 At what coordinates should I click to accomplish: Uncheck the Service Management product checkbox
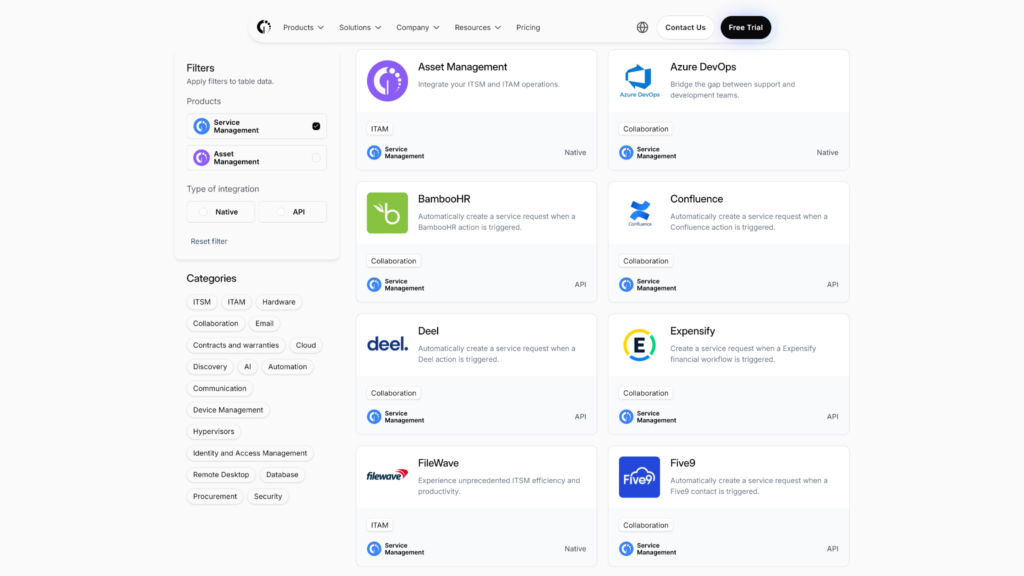tap(316, 126)
